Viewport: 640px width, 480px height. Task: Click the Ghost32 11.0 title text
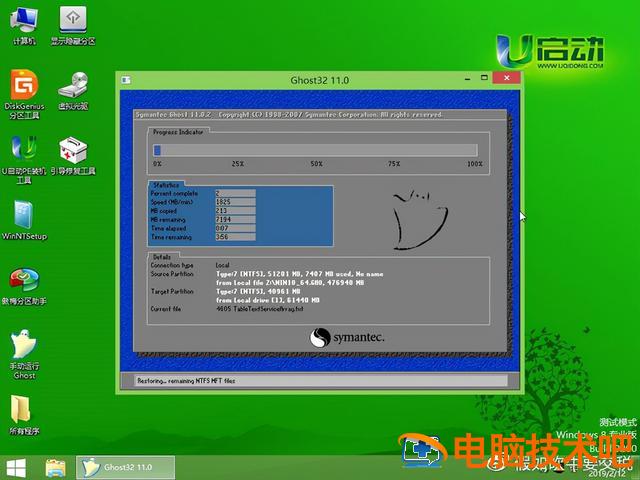(320, 80)
